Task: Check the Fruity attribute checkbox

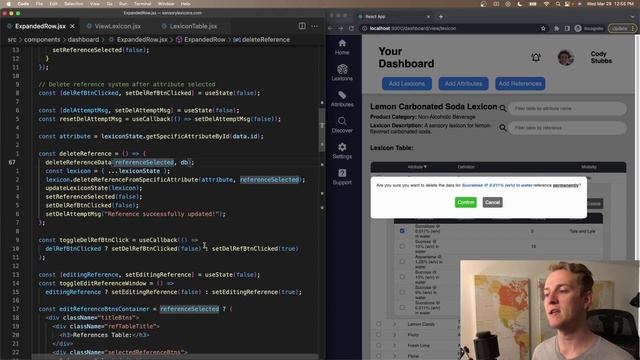Action: pos(378,335)
